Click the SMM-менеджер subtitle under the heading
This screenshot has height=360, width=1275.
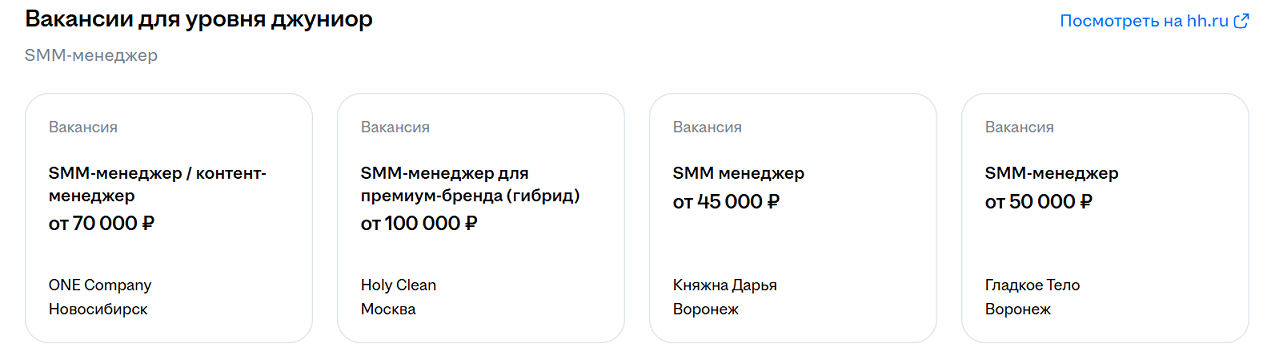[91, 55]
